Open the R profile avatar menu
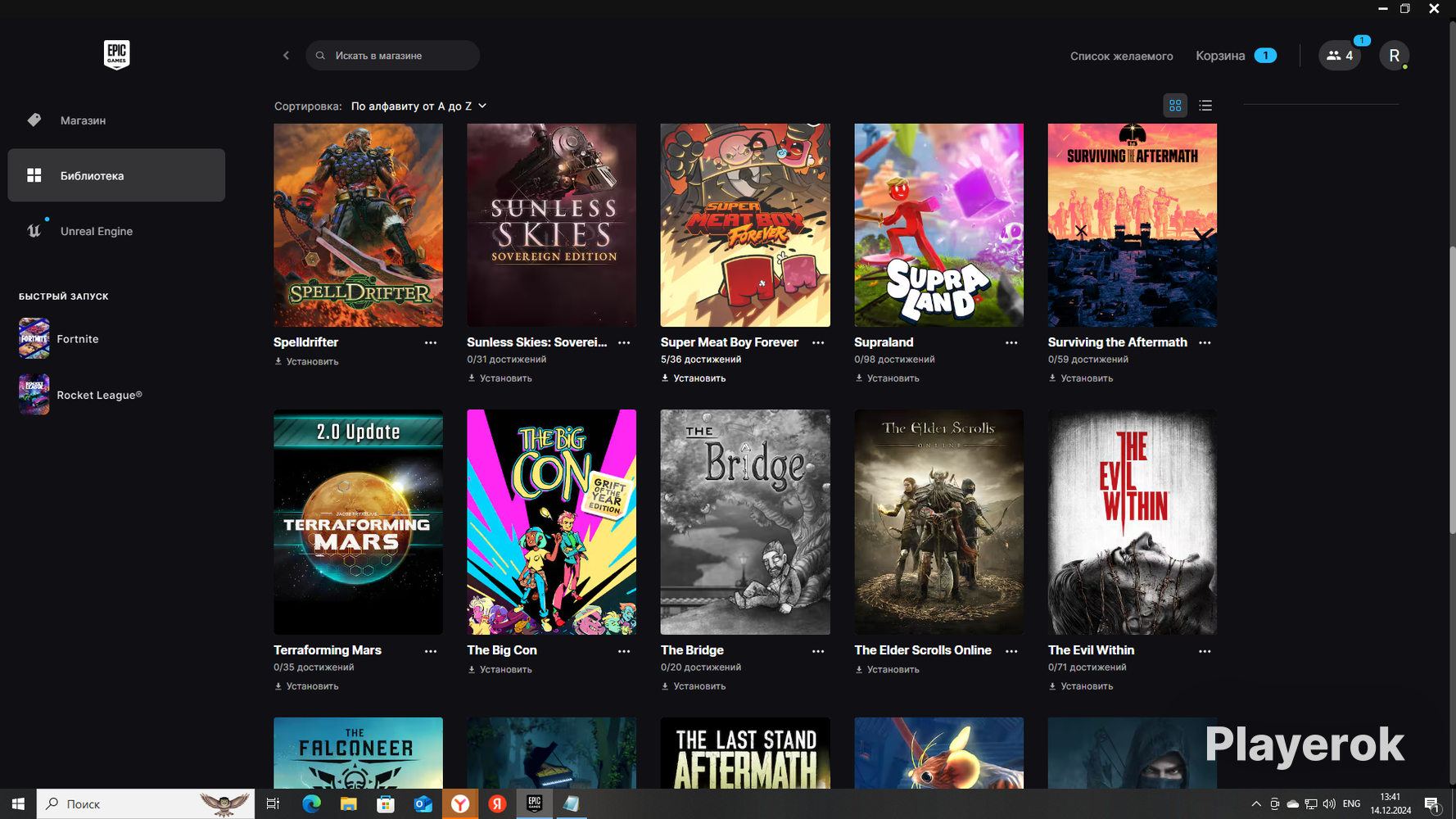The height and width of the screenshot is (819, 1456). pos(1394,56)
